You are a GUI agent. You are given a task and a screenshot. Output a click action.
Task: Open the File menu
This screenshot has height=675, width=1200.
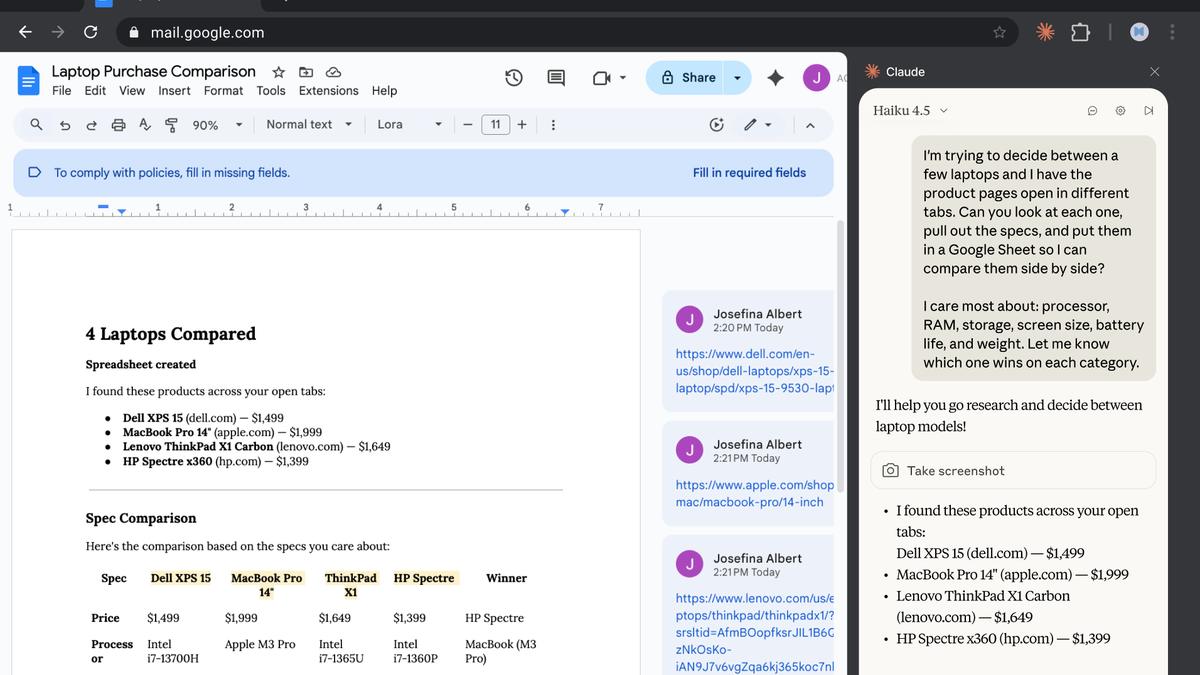[62, 90]
